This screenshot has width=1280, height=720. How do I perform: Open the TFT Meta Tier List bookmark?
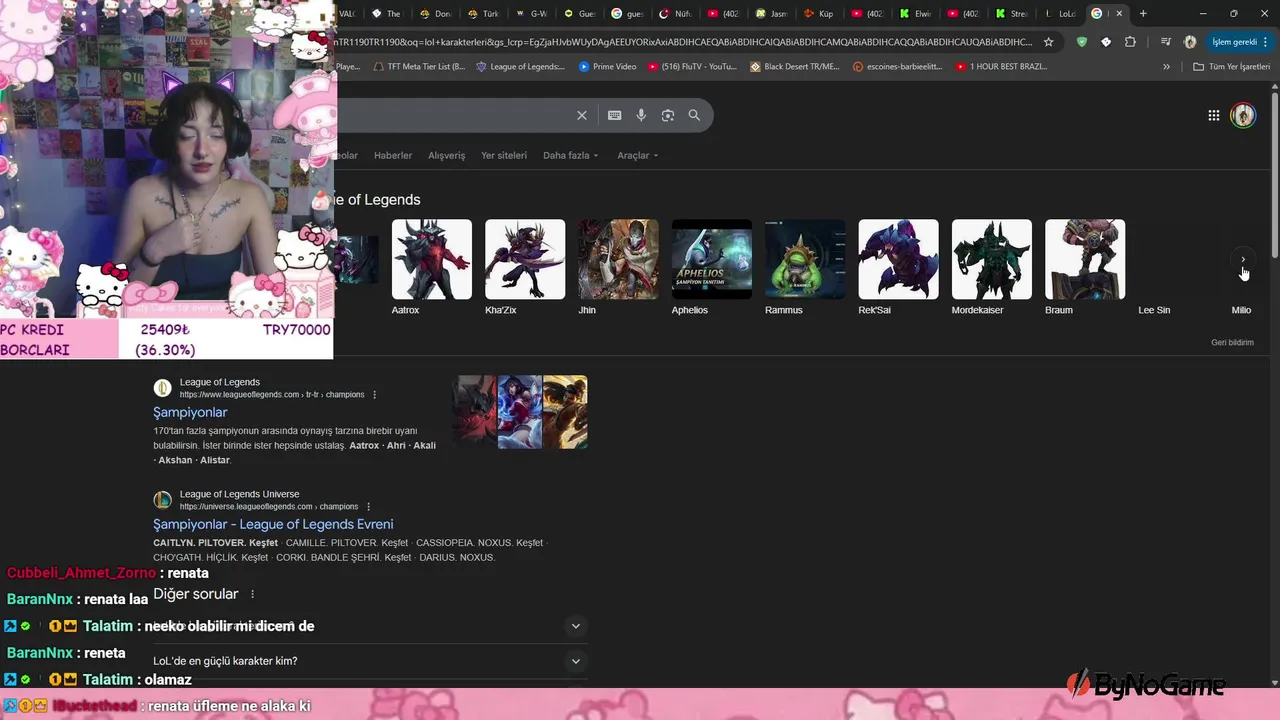coord(418,67)
